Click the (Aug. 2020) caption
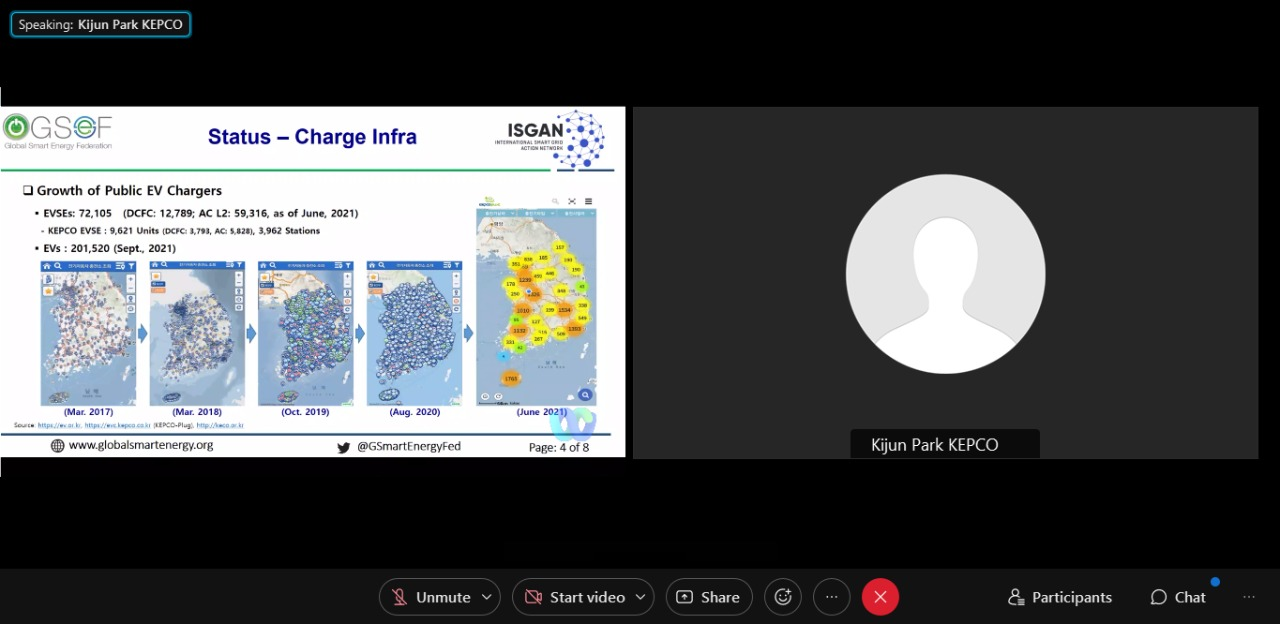Image resolution: width=1280 pixels, height=624 pixels. click(415, 412)
